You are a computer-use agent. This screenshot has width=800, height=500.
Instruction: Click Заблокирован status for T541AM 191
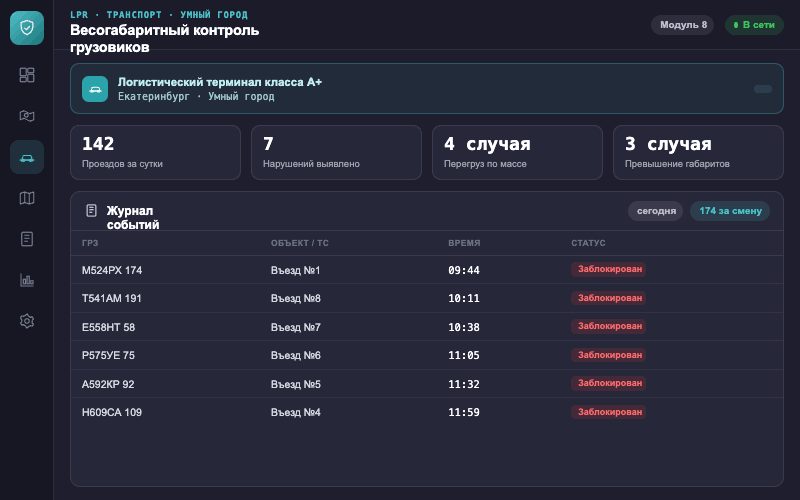609,298
